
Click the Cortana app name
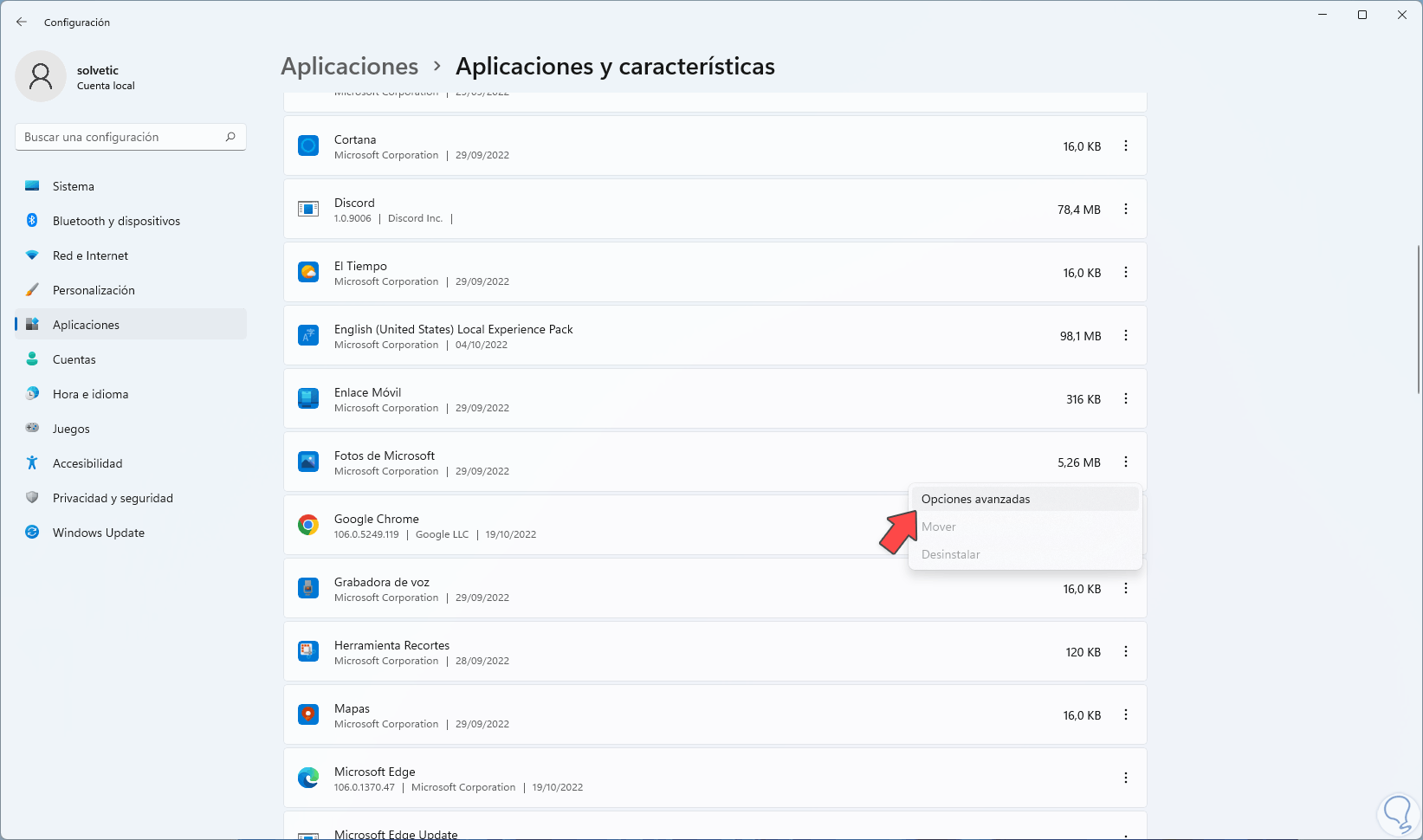tap(355, 139)
